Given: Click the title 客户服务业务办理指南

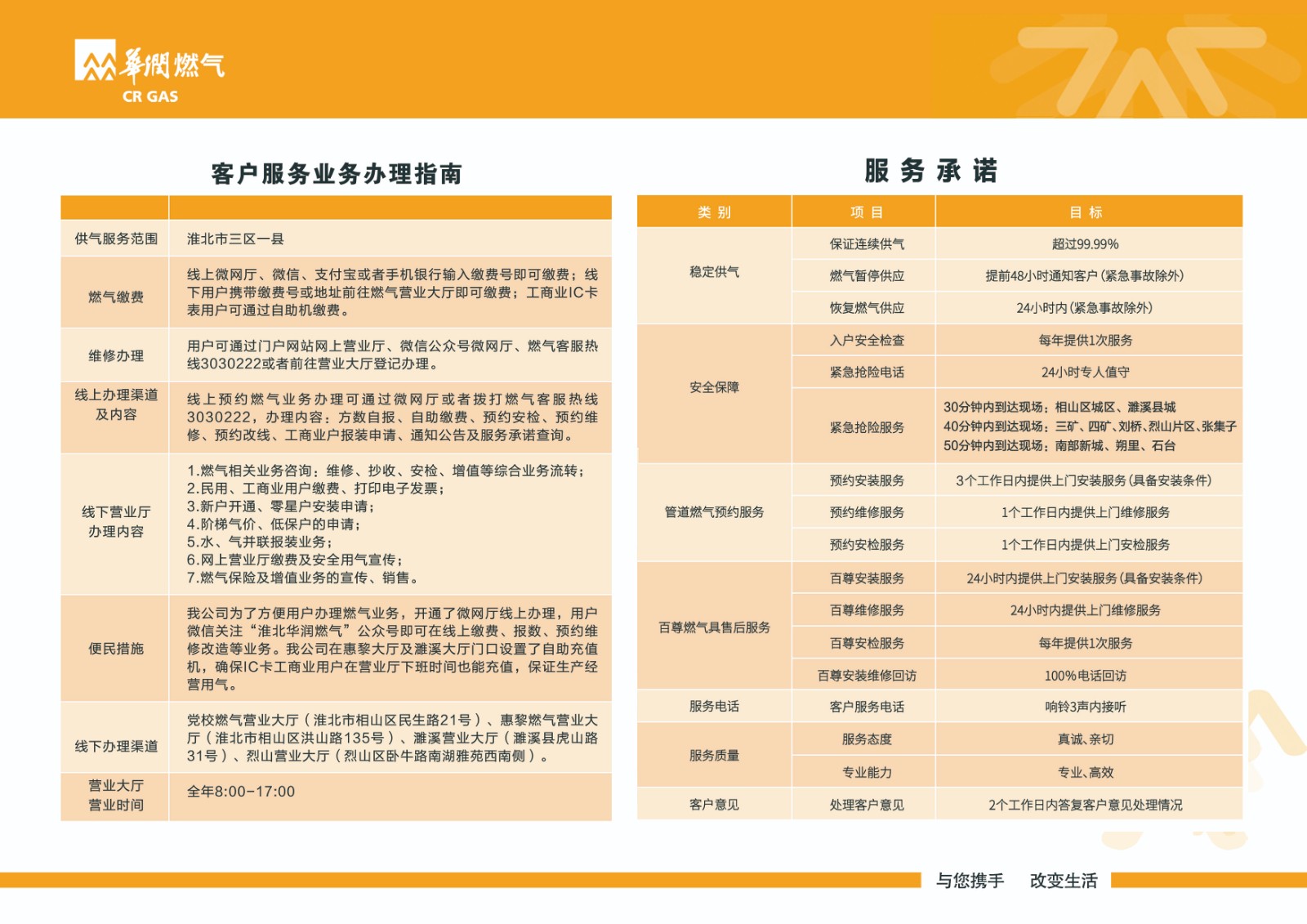Looking at the screenshot, I should 337,174.
